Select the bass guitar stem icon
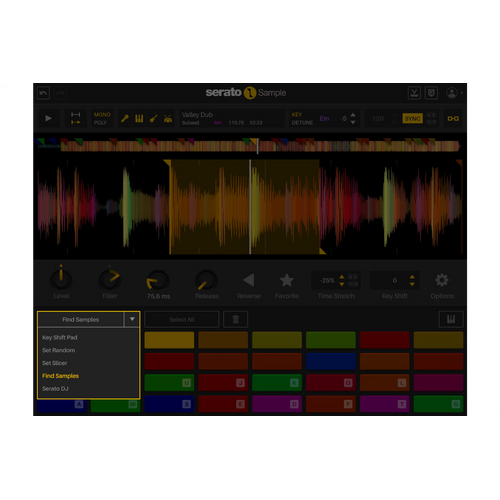500x500 pixels. 154,118
